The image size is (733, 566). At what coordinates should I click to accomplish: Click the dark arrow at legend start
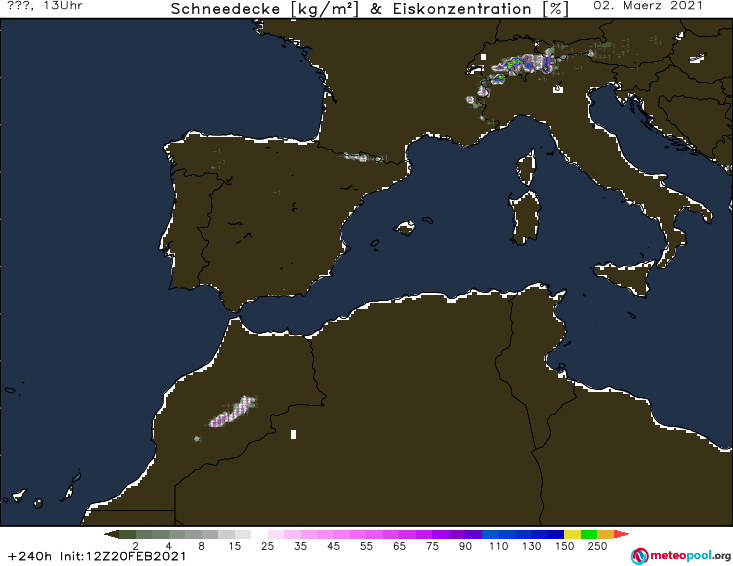pyautogui.click(x=111, y=534)
